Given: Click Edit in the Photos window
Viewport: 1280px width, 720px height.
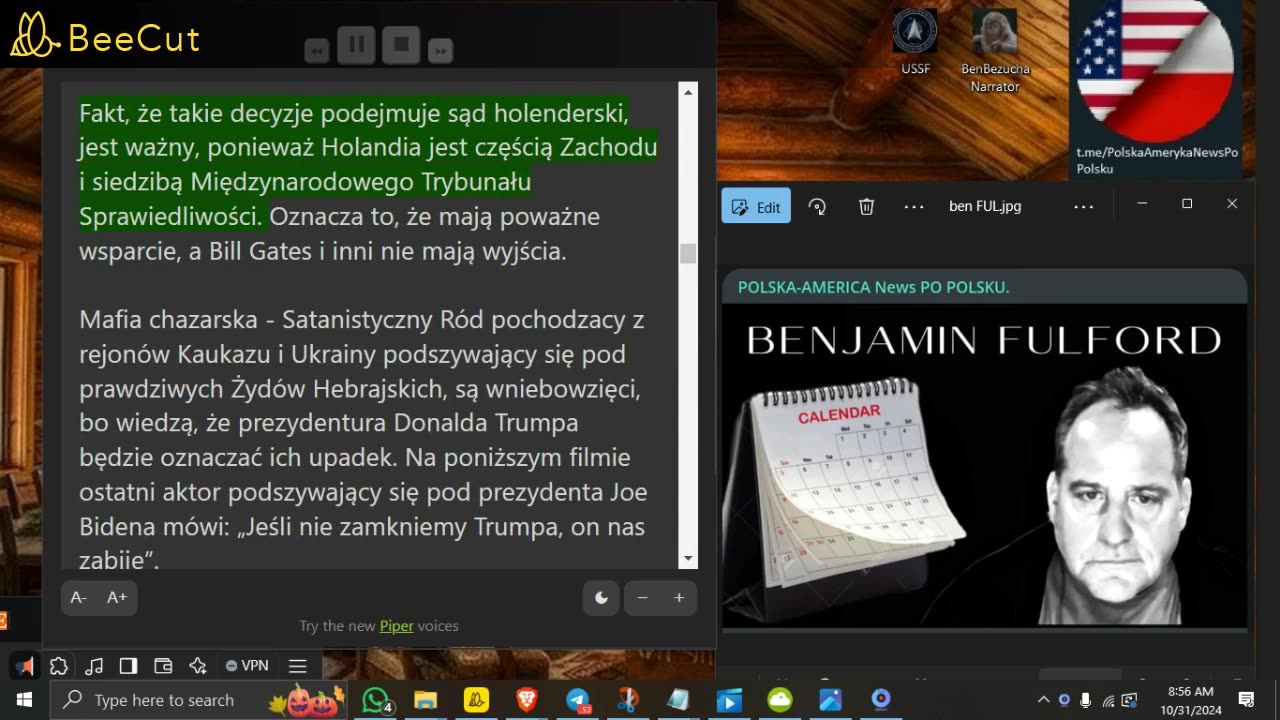Looking at the screenshot, I should (756, 207).
